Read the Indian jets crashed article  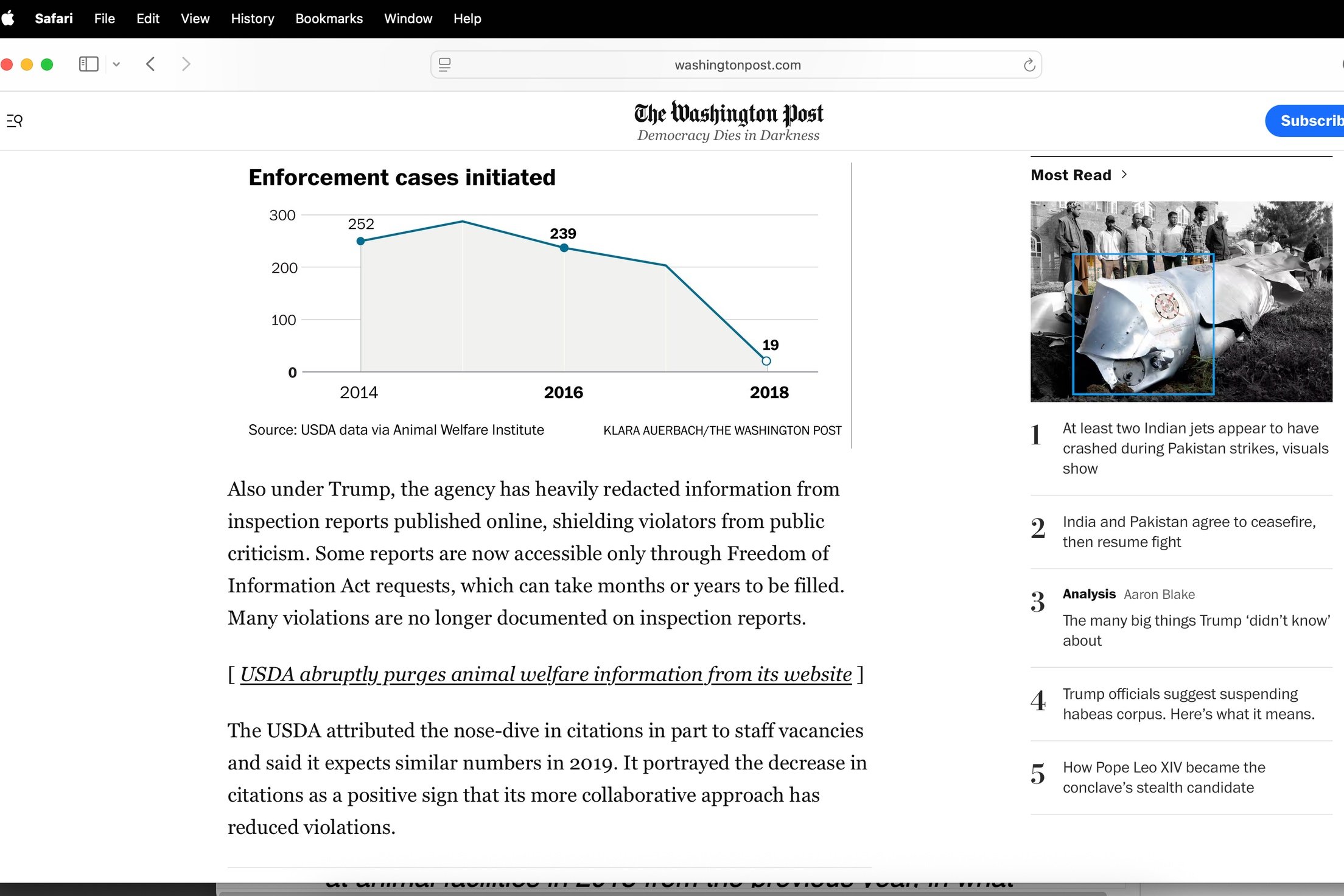[x=1195, y=448]
